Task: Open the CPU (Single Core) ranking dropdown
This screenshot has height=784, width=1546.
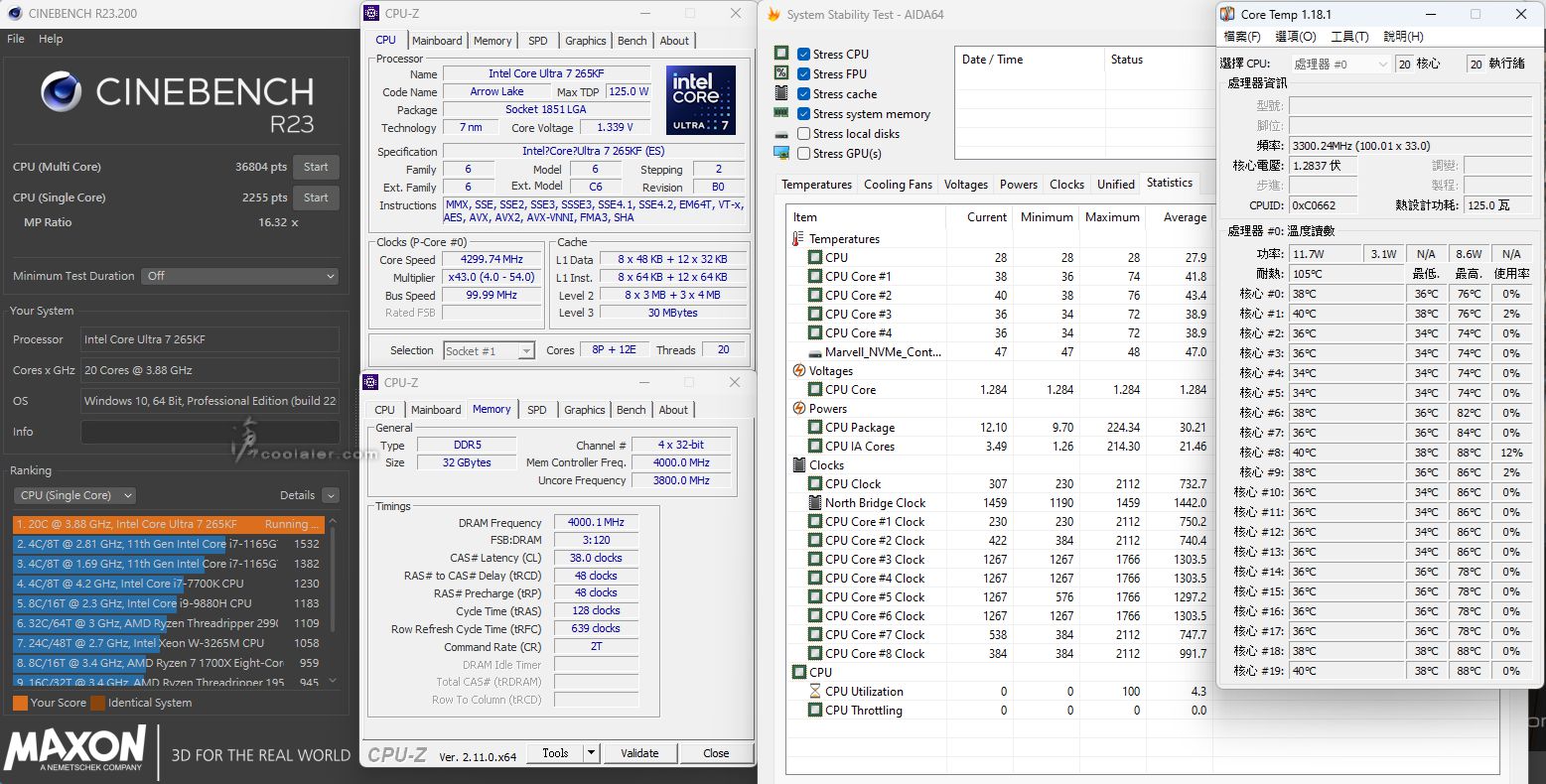Action: (x=74, y=495)
